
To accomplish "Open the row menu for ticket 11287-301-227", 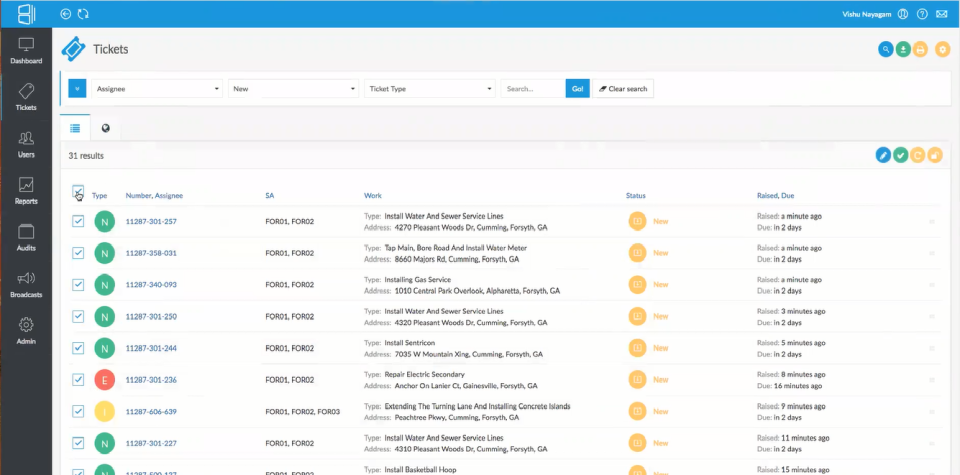I will pyautogui.click(x=932, y=444).
